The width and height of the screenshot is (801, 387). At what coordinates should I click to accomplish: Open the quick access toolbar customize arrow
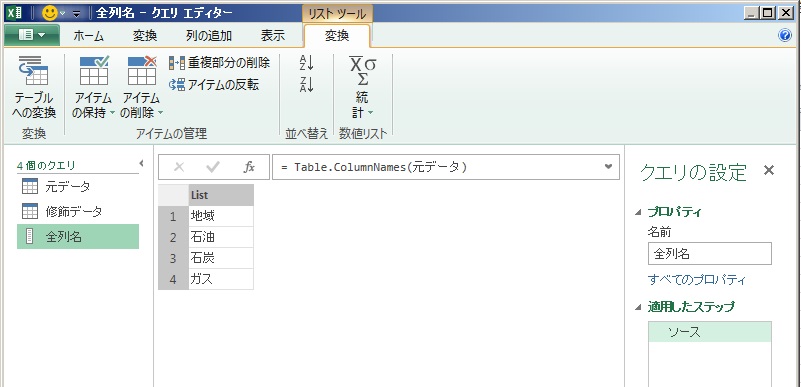pyautogui.click(x=77, y=13)
